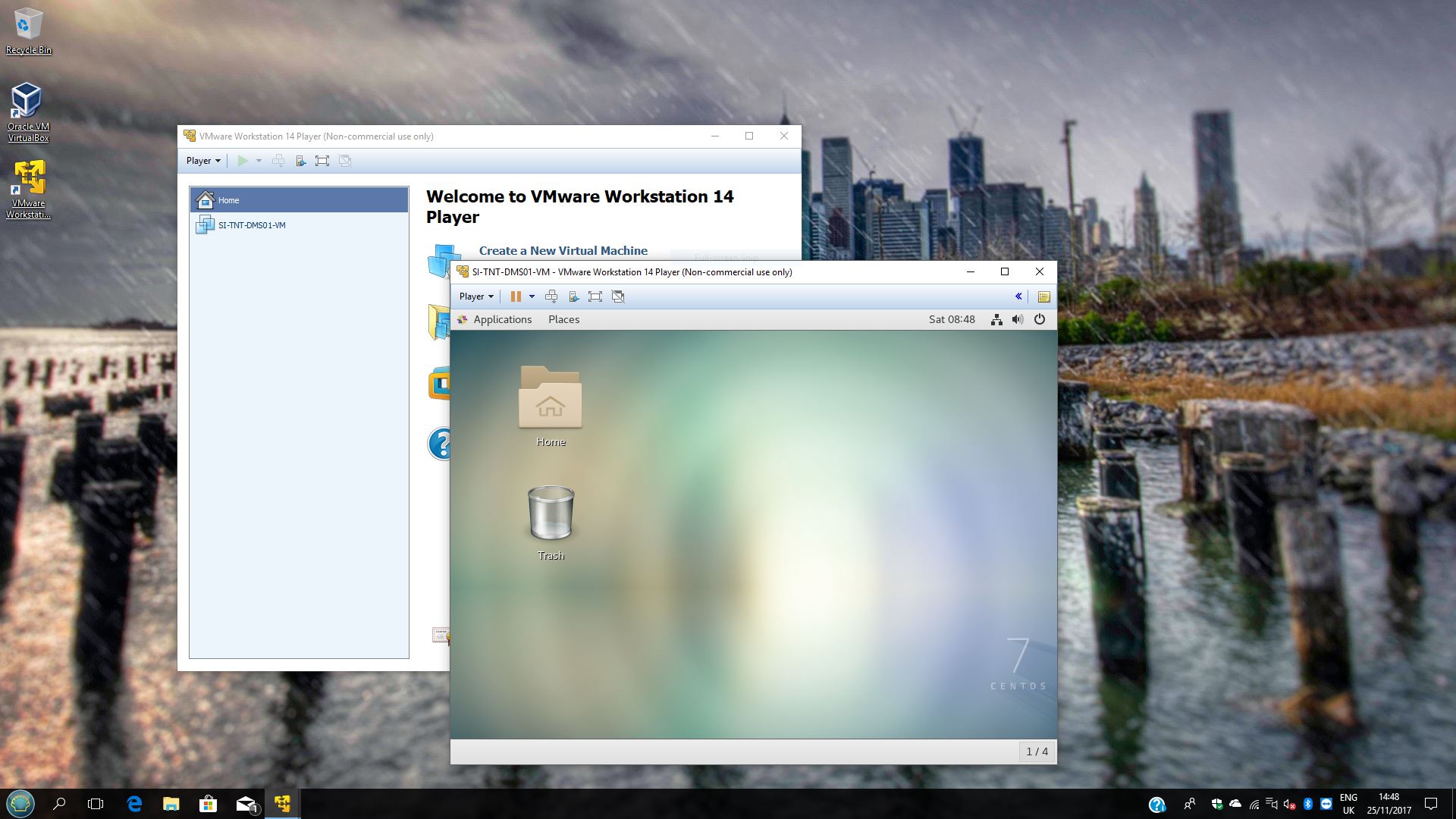Open the Player menu in VM window

[x=476, y=297]
